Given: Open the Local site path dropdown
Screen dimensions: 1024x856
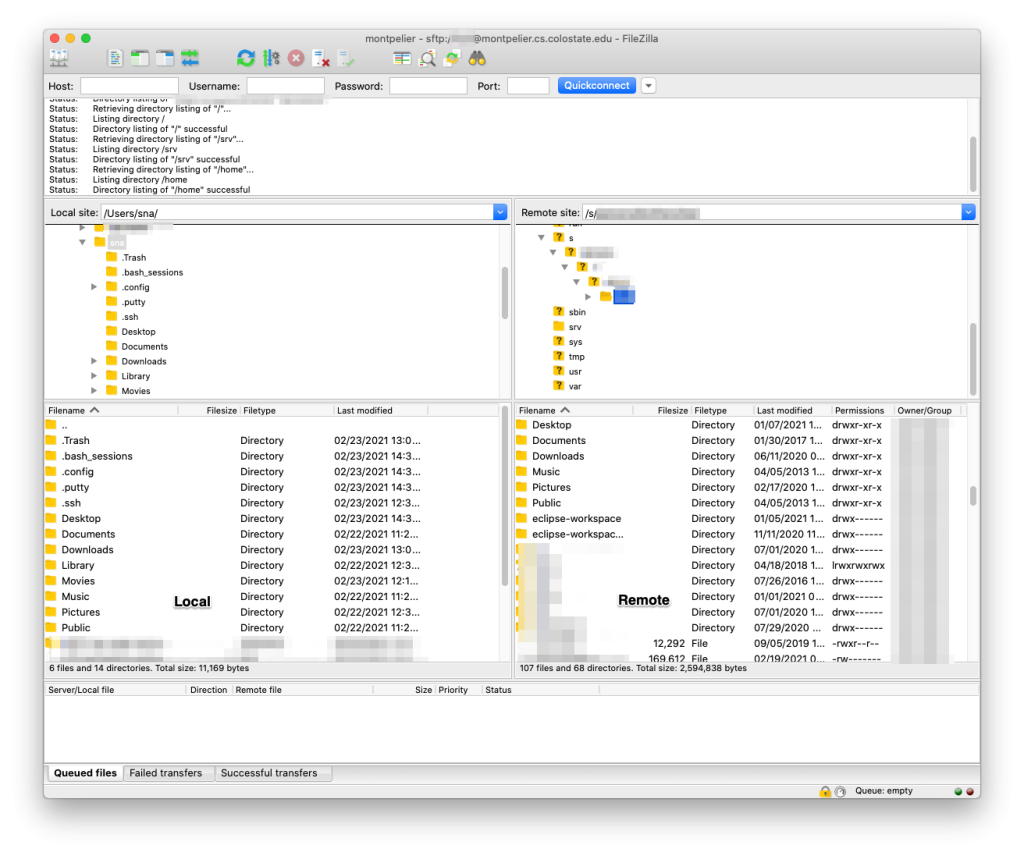Looking at the screenshot, I should click(500, 212).
